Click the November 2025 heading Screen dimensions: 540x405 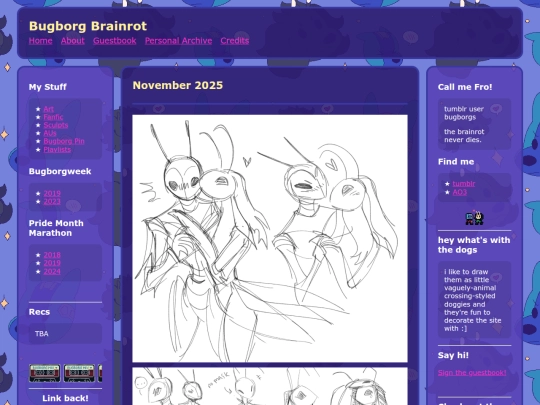click(x=178, y=85)
